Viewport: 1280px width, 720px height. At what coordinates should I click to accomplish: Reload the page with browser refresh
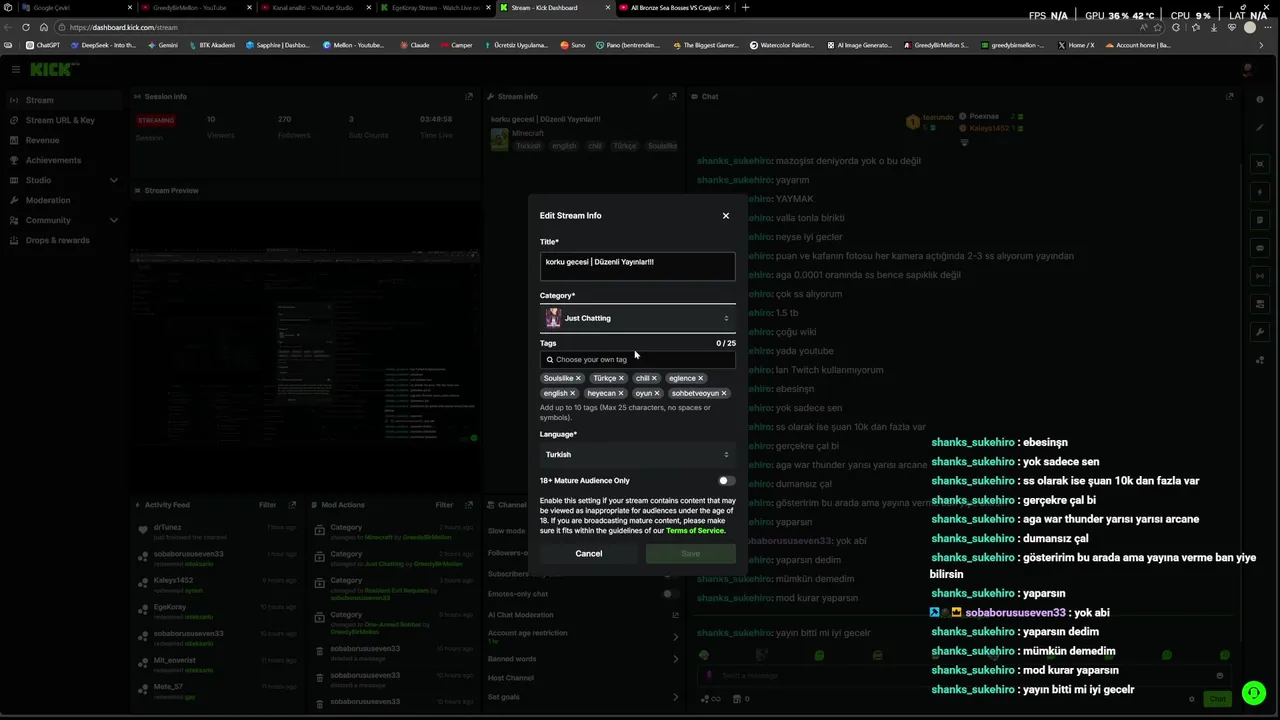click(x=26, y=28)
